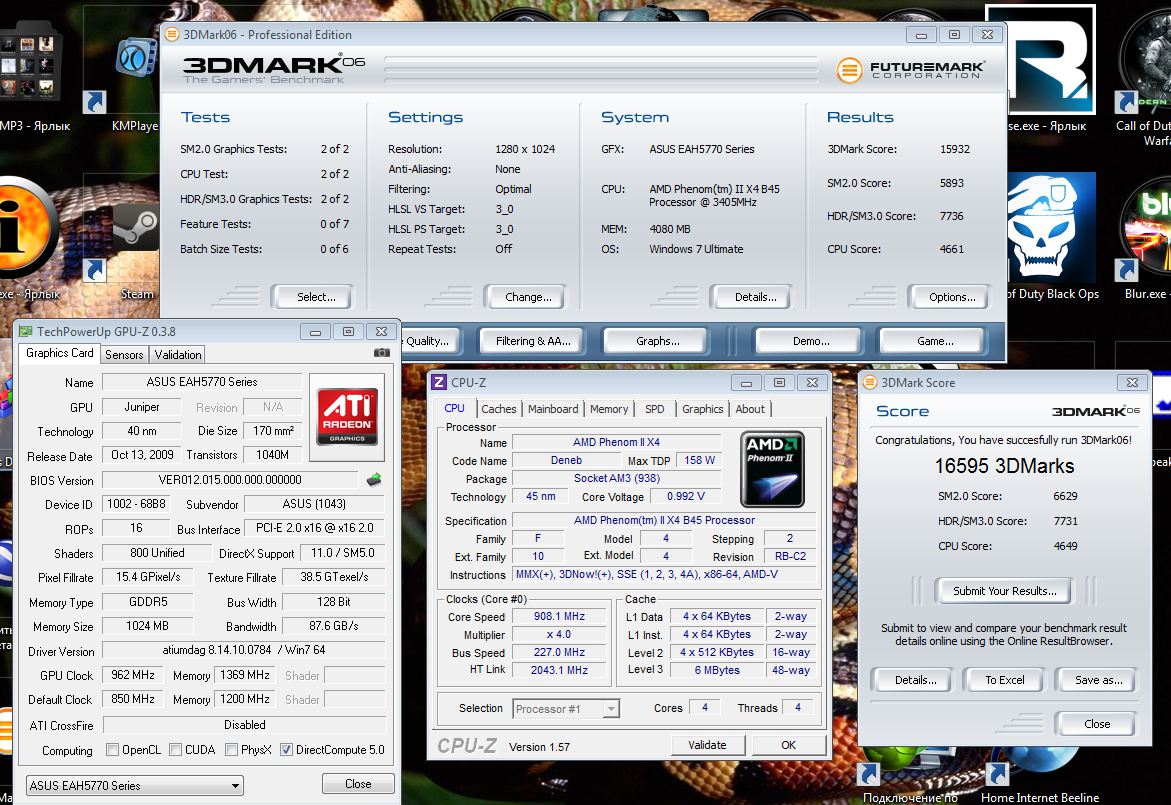Image resolution: width=1171 pixels, height=805 pixels.
Task: Click the To Excel button
Action: (x=1004, y=680)
